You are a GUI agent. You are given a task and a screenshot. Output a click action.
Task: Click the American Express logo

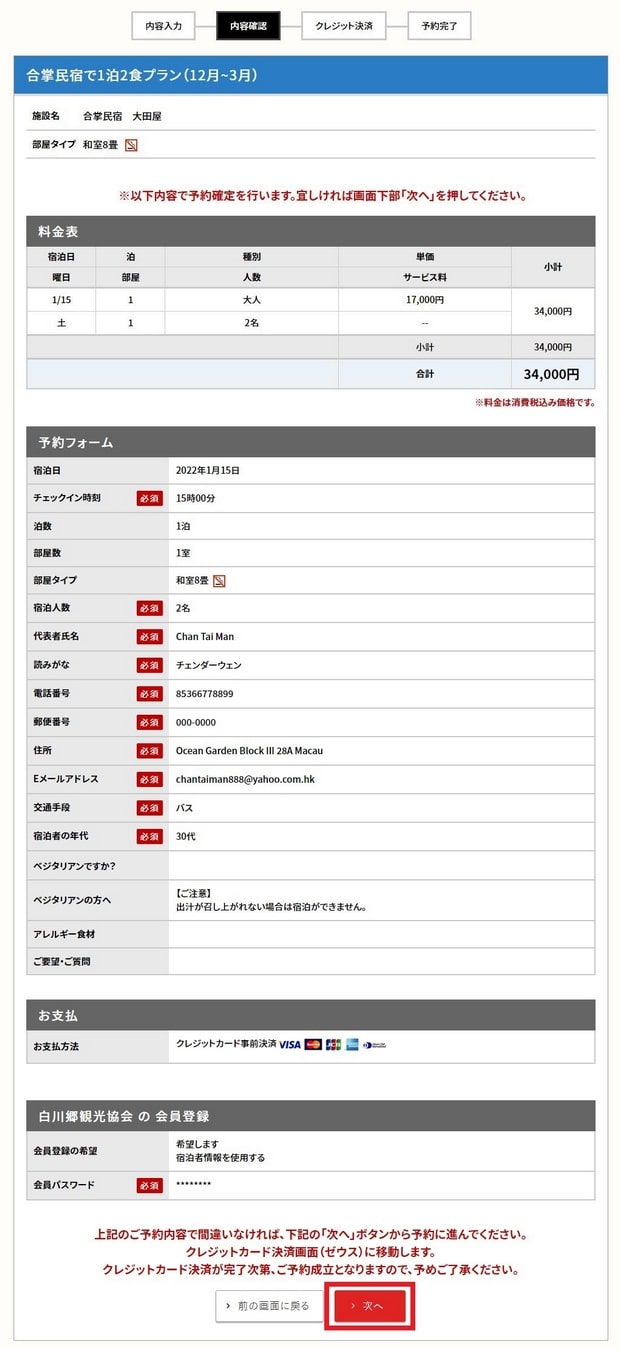[x=352, y=1045]
